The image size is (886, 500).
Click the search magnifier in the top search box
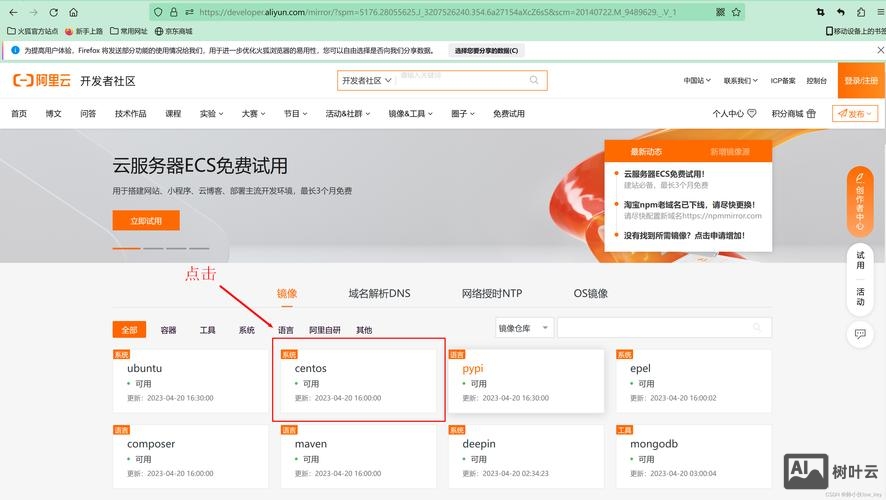pyautogui.click(x=534, y=80)
